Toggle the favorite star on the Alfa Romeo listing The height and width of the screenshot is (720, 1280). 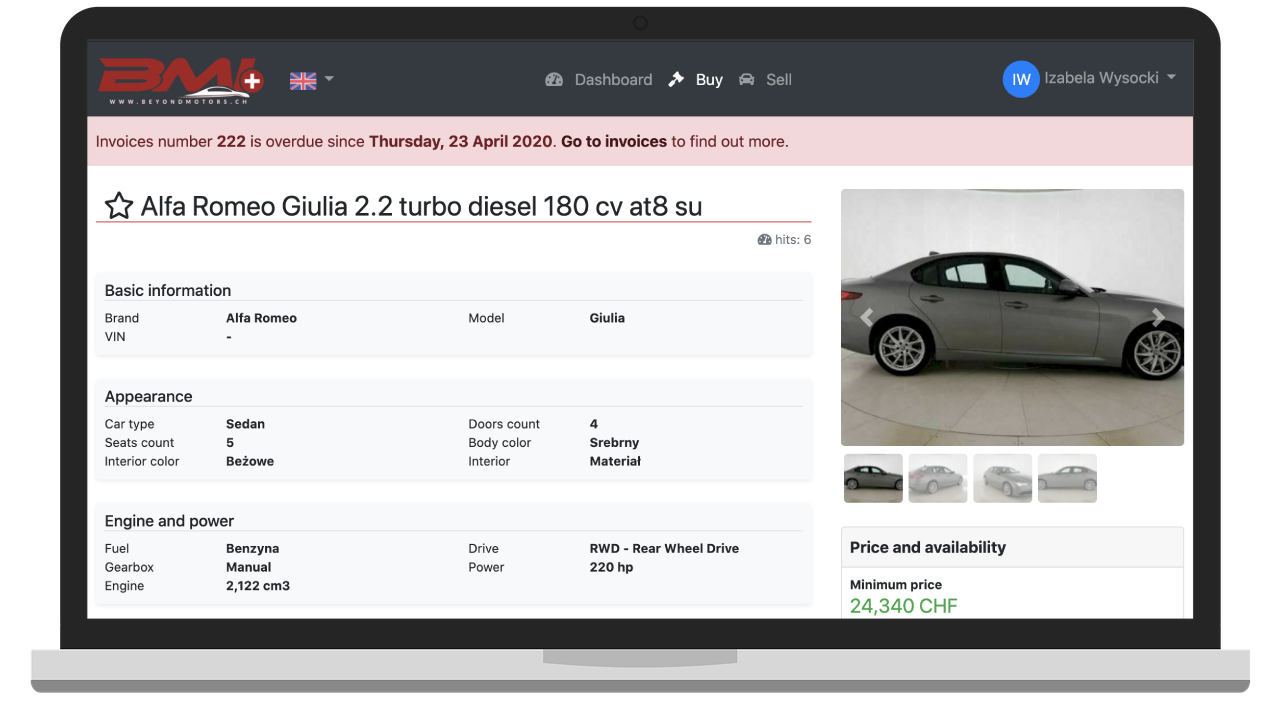[118, 205]
